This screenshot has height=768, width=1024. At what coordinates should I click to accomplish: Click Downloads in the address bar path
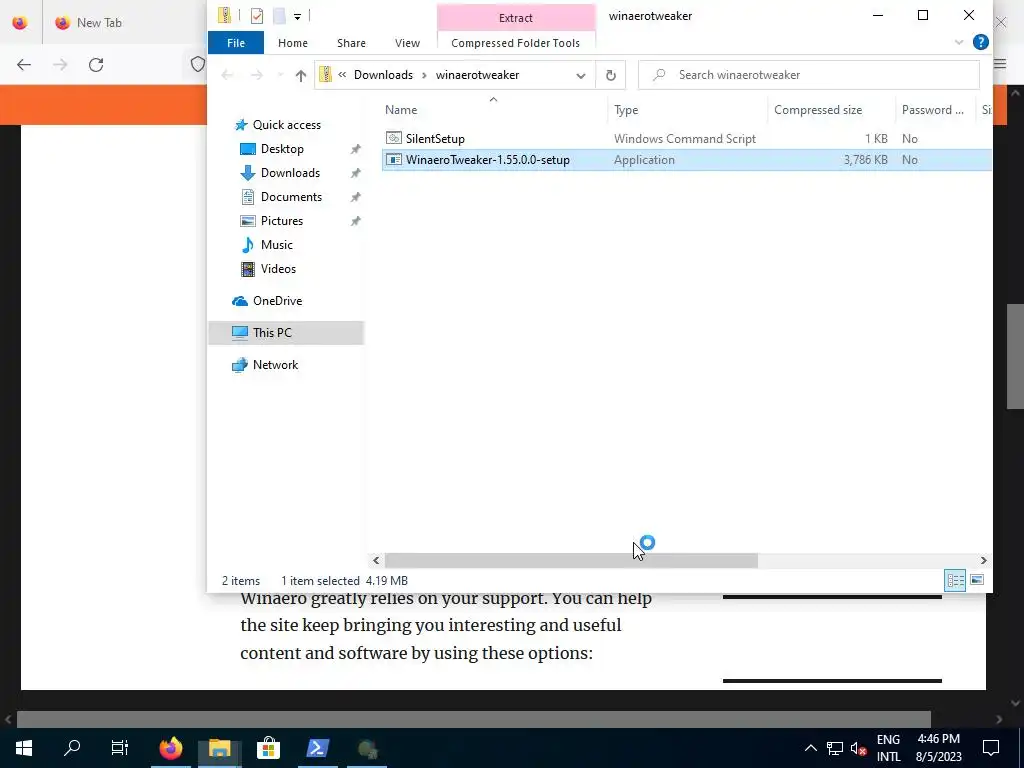coord(383,75)
